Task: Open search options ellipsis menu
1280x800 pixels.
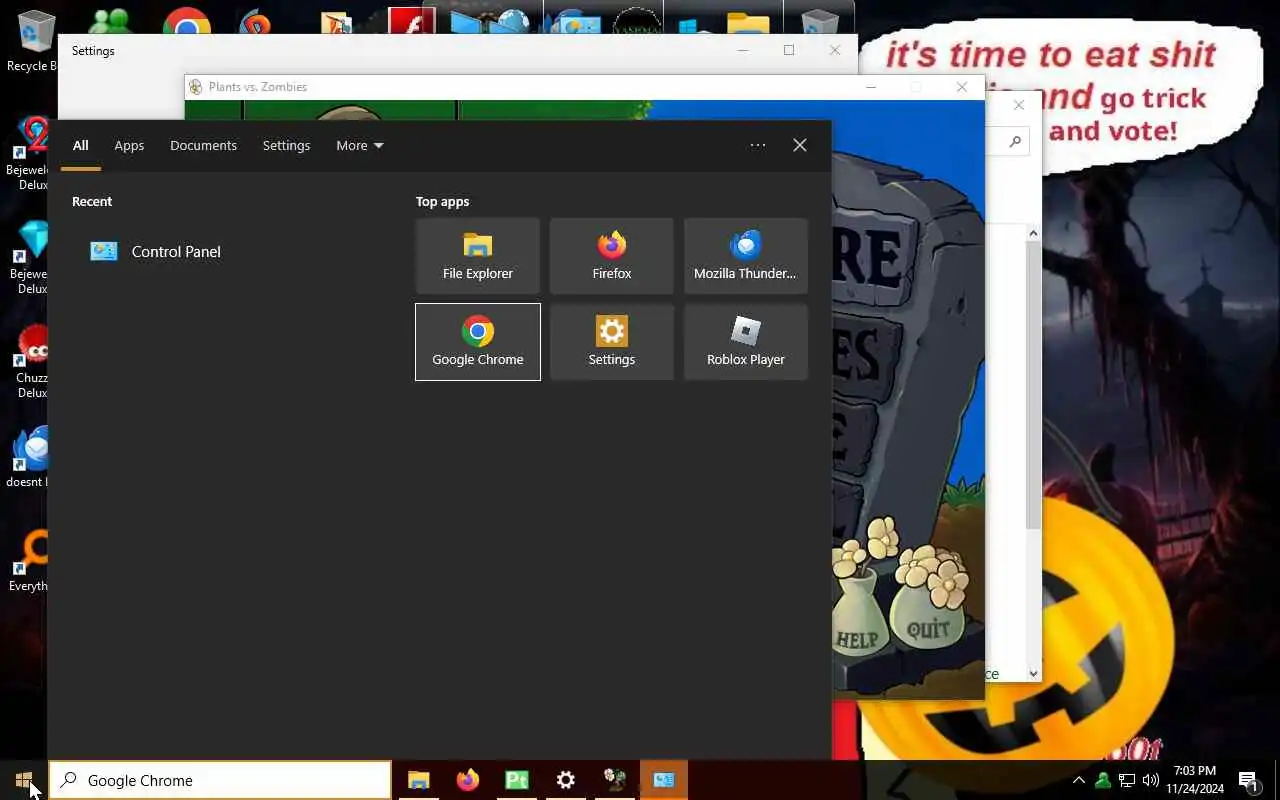Action: click(x=758, y=145)
